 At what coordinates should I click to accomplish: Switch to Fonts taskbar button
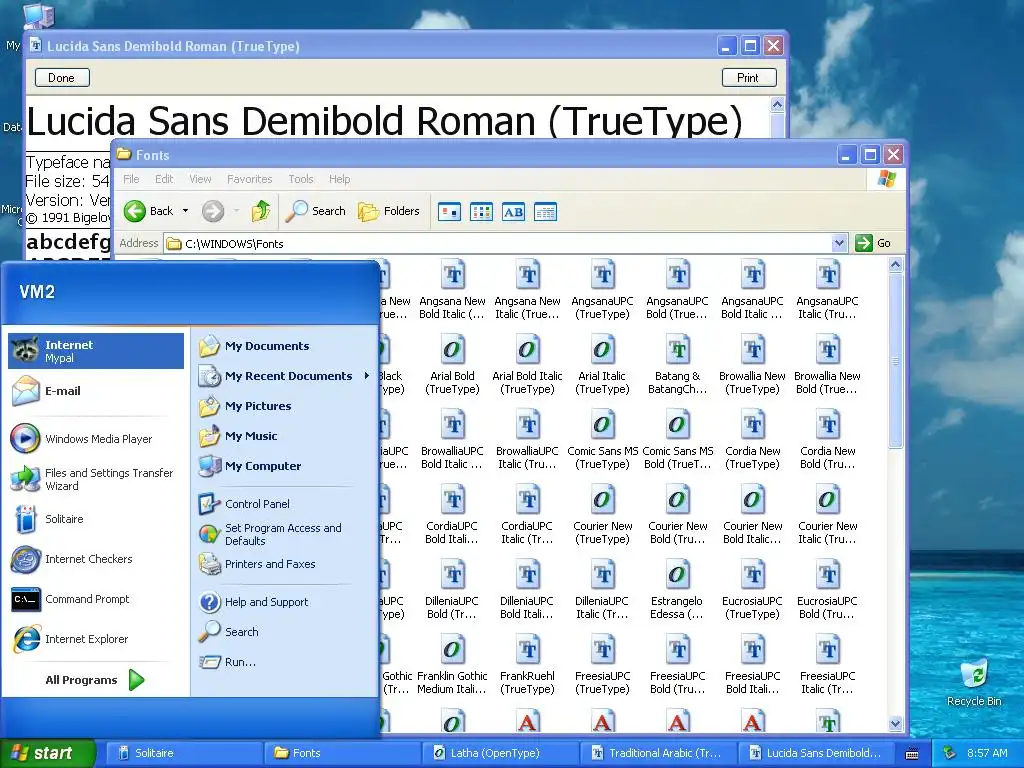coord(342,753)
